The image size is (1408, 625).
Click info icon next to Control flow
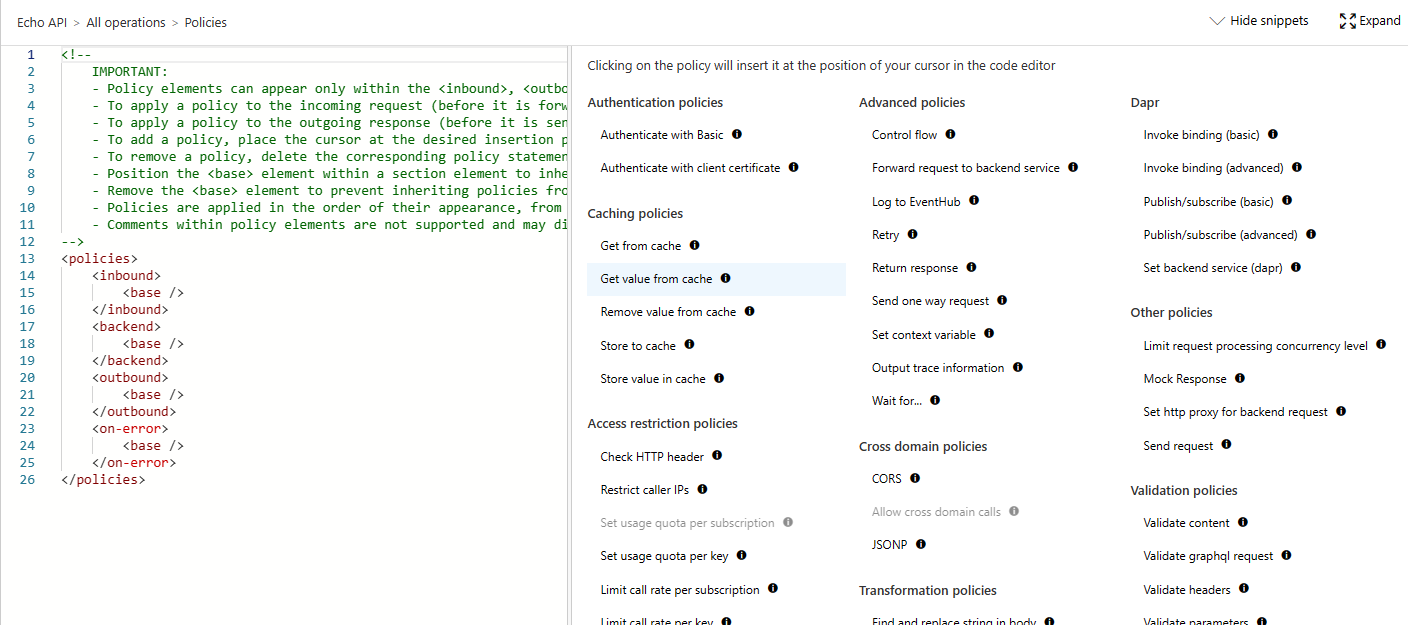click(x=950, y=134)
